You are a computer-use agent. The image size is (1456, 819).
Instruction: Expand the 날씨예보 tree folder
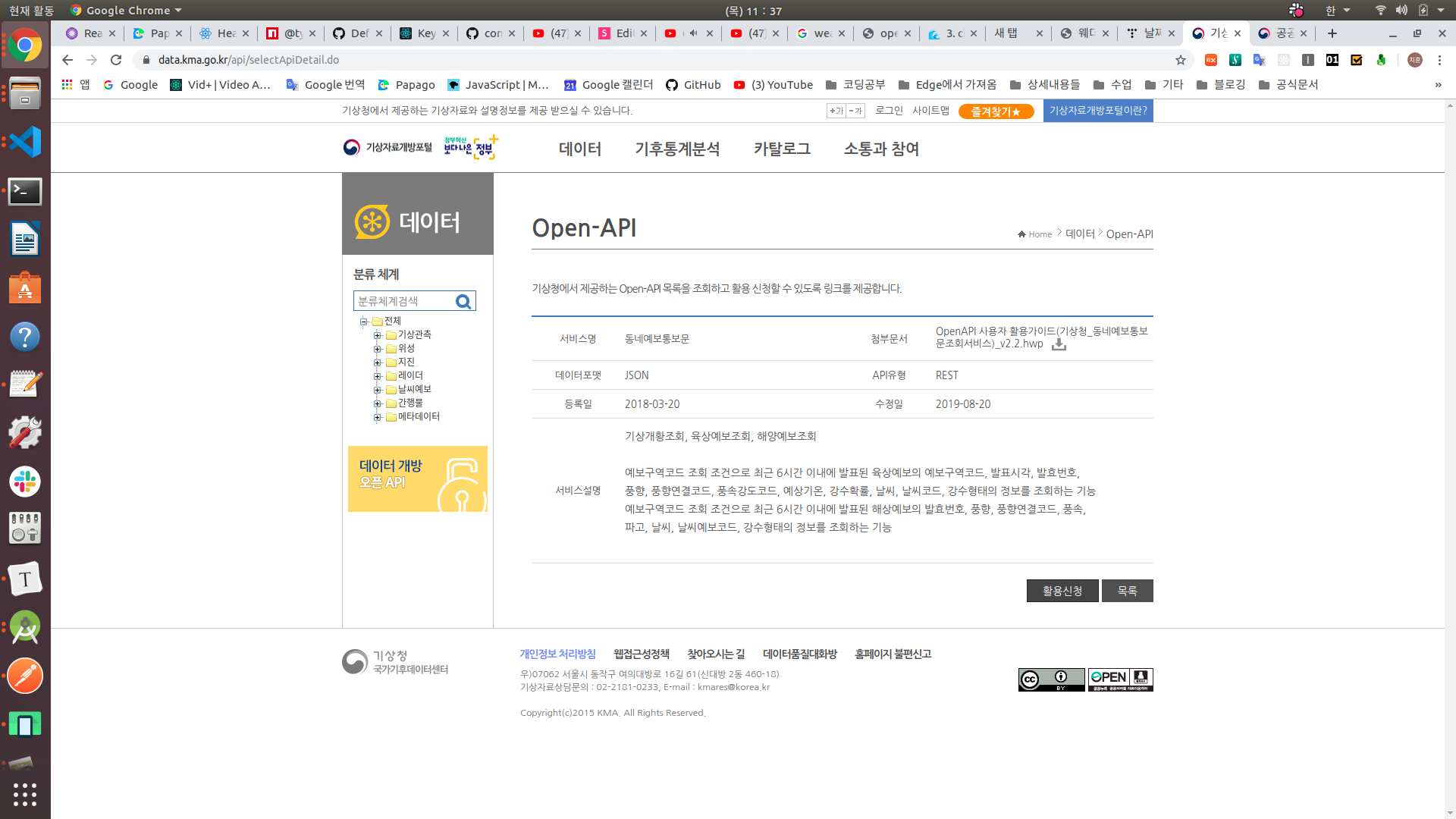point(377,390)
